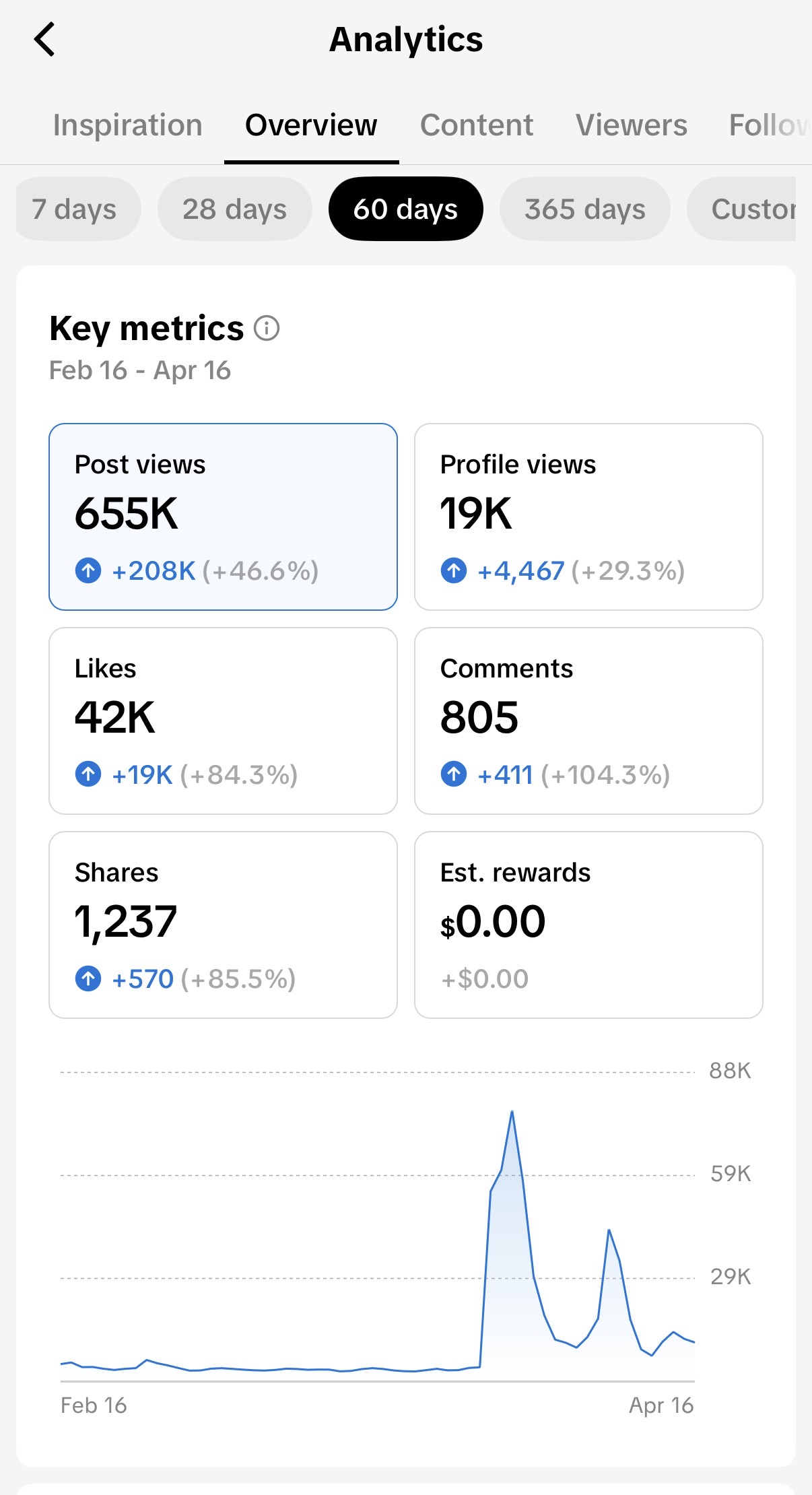Screen dimensions: 812x1495
Task: Tap the 655K post views value
Action: click(127, 513)
